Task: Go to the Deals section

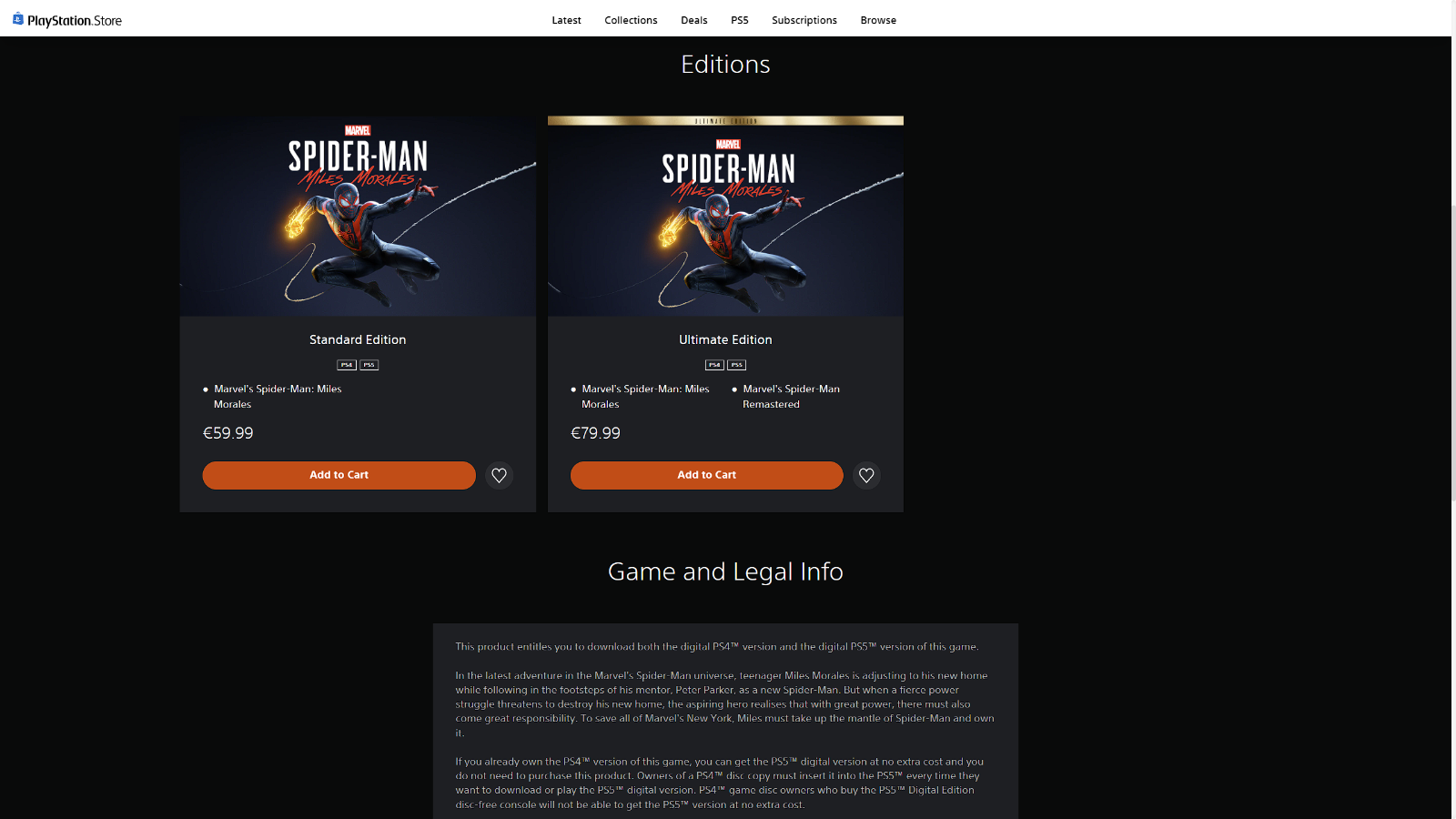Action: point(694,20)
